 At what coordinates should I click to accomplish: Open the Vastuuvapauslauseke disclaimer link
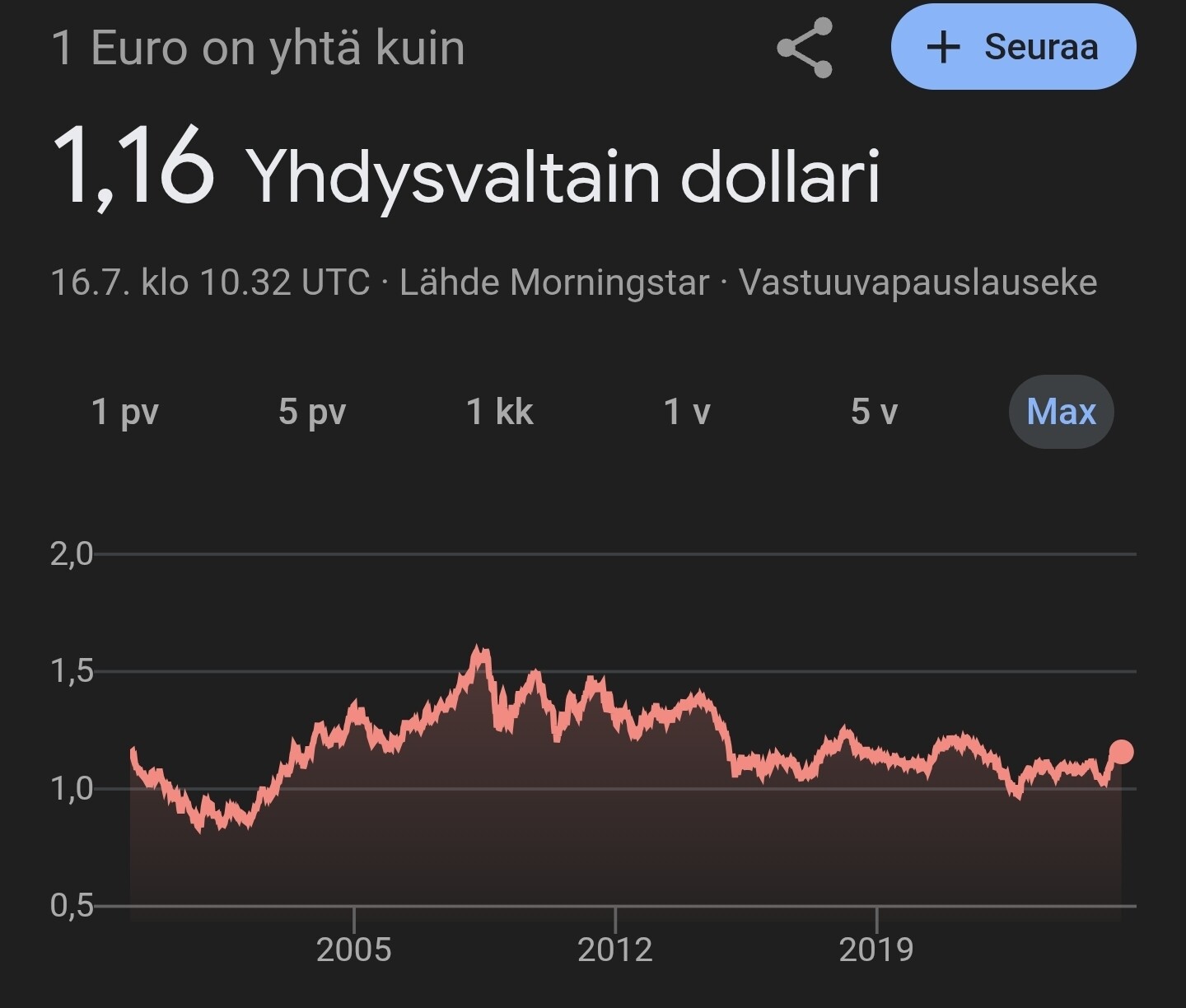point(918,282)
